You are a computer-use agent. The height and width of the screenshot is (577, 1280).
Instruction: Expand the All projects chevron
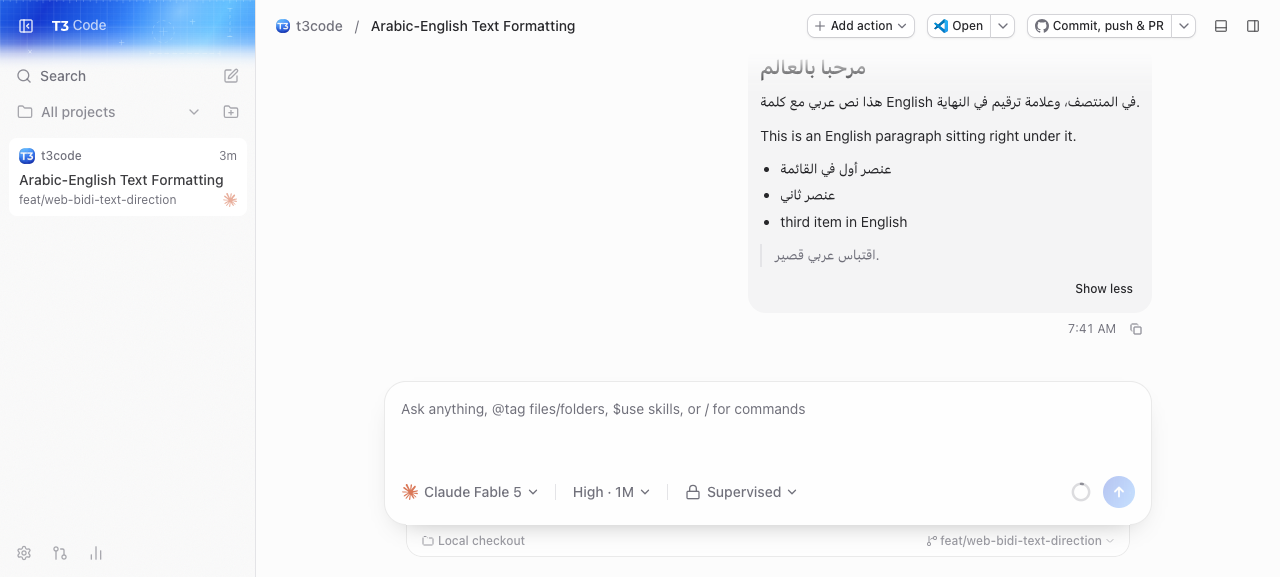194,112
